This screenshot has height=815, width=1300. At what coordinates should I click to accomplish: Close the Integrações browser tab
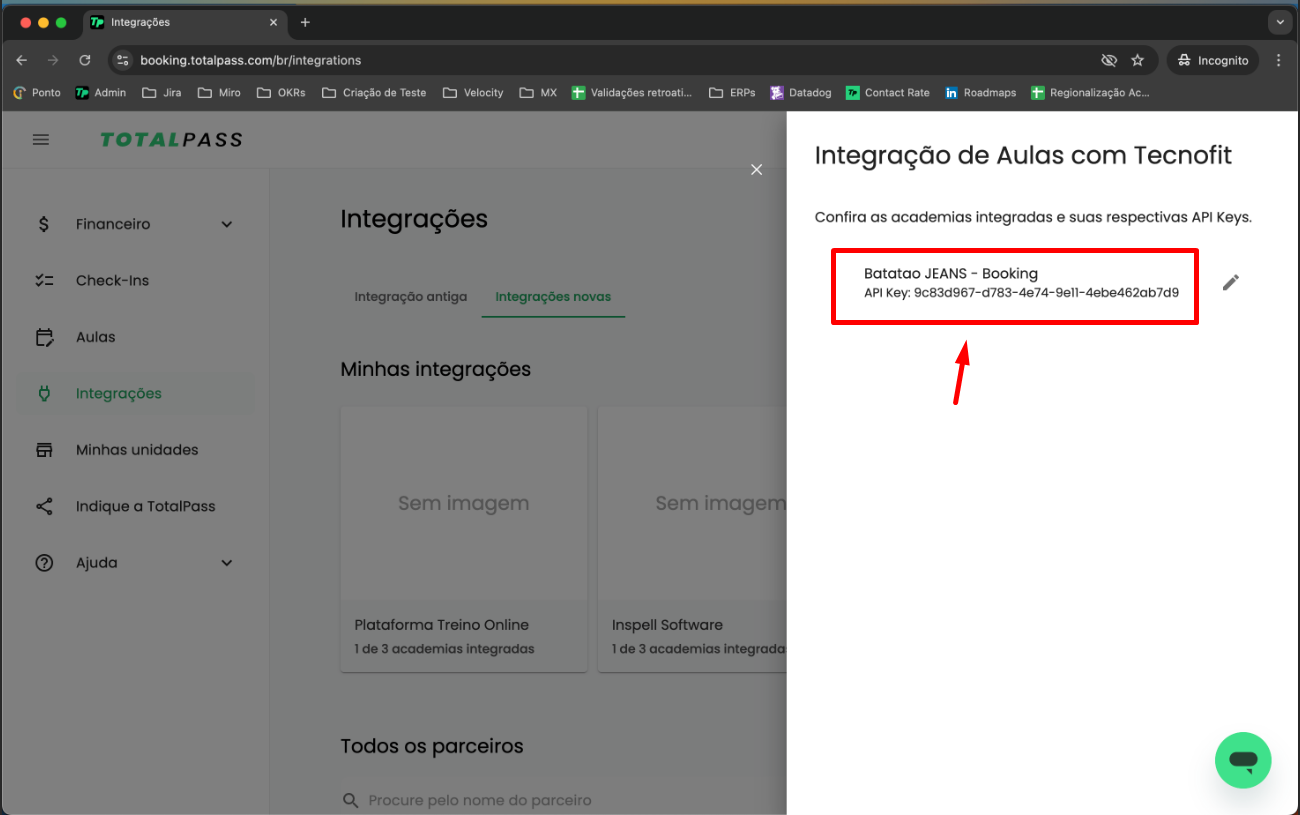pyautogui.click(x=273, y=22)
